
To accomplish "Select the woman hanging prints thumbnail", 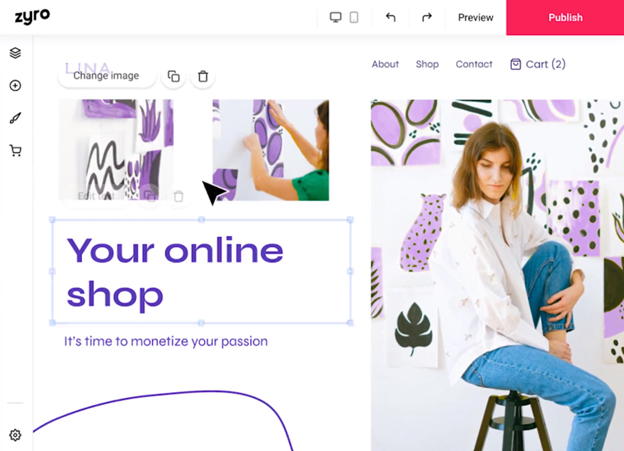I will (271, 150).
